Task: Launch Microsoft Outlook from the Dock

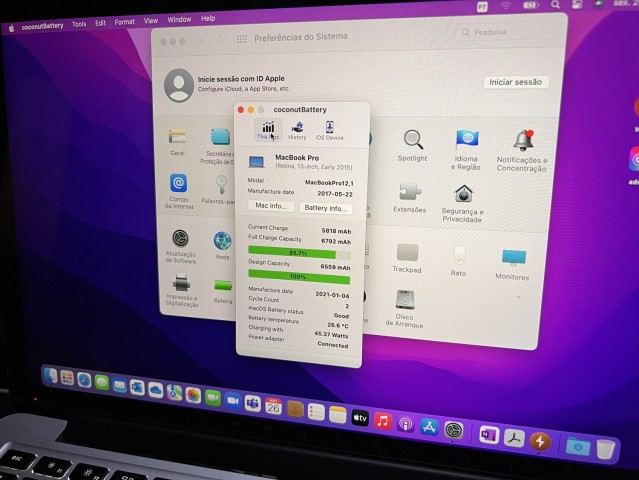Action: [137, 387]
